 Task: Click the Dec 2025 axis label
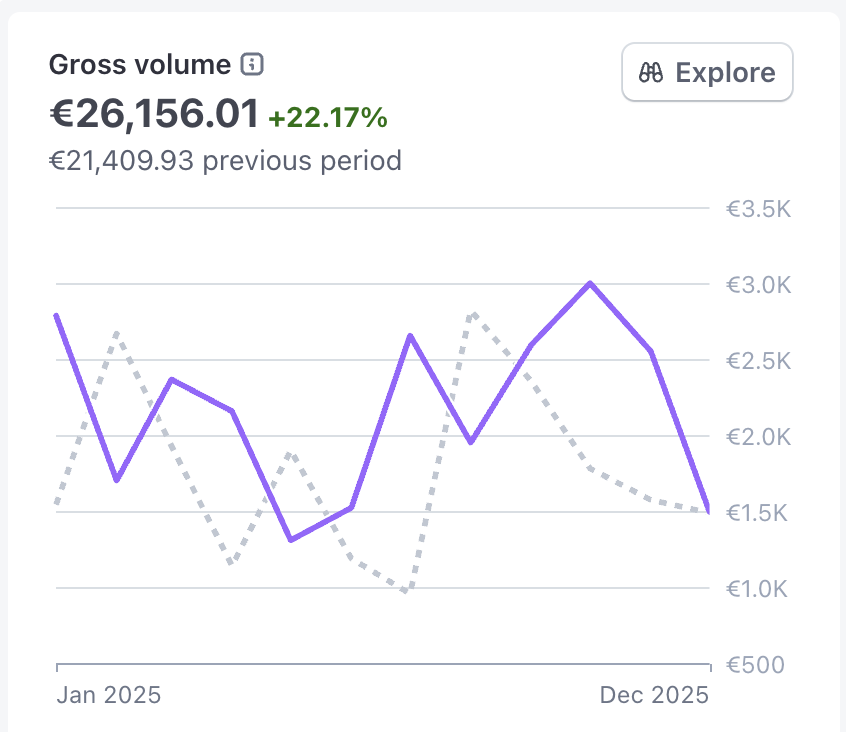pyautogui.click(x=654, y=695)
